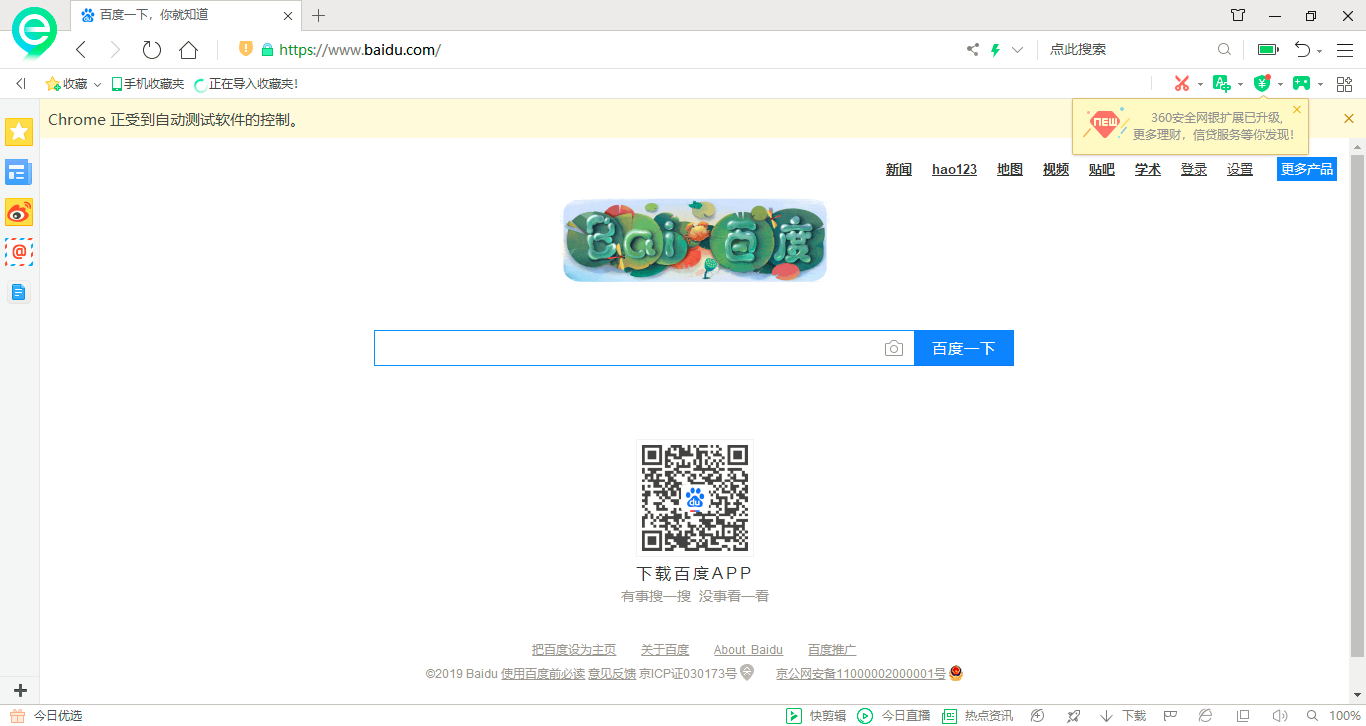Click the undo closed tab arrow
Image resolution: width=1366 pixels, height=726 pixels.
click(x=1302, y=50)
